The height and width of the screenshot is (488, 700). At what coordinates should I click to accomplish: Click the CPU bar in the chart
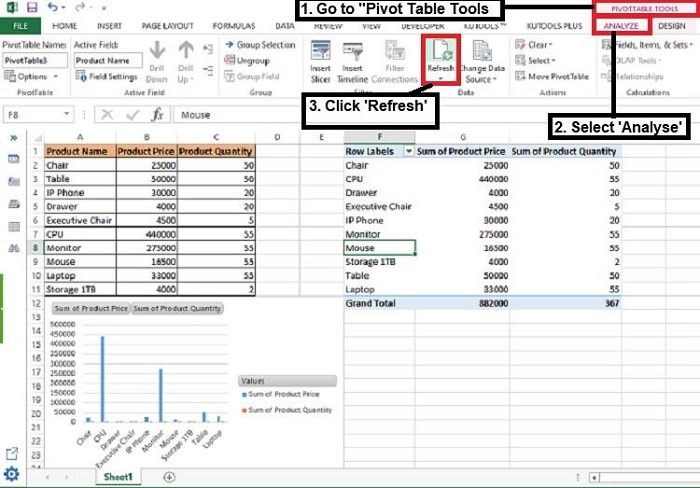[x=103, y=379]
